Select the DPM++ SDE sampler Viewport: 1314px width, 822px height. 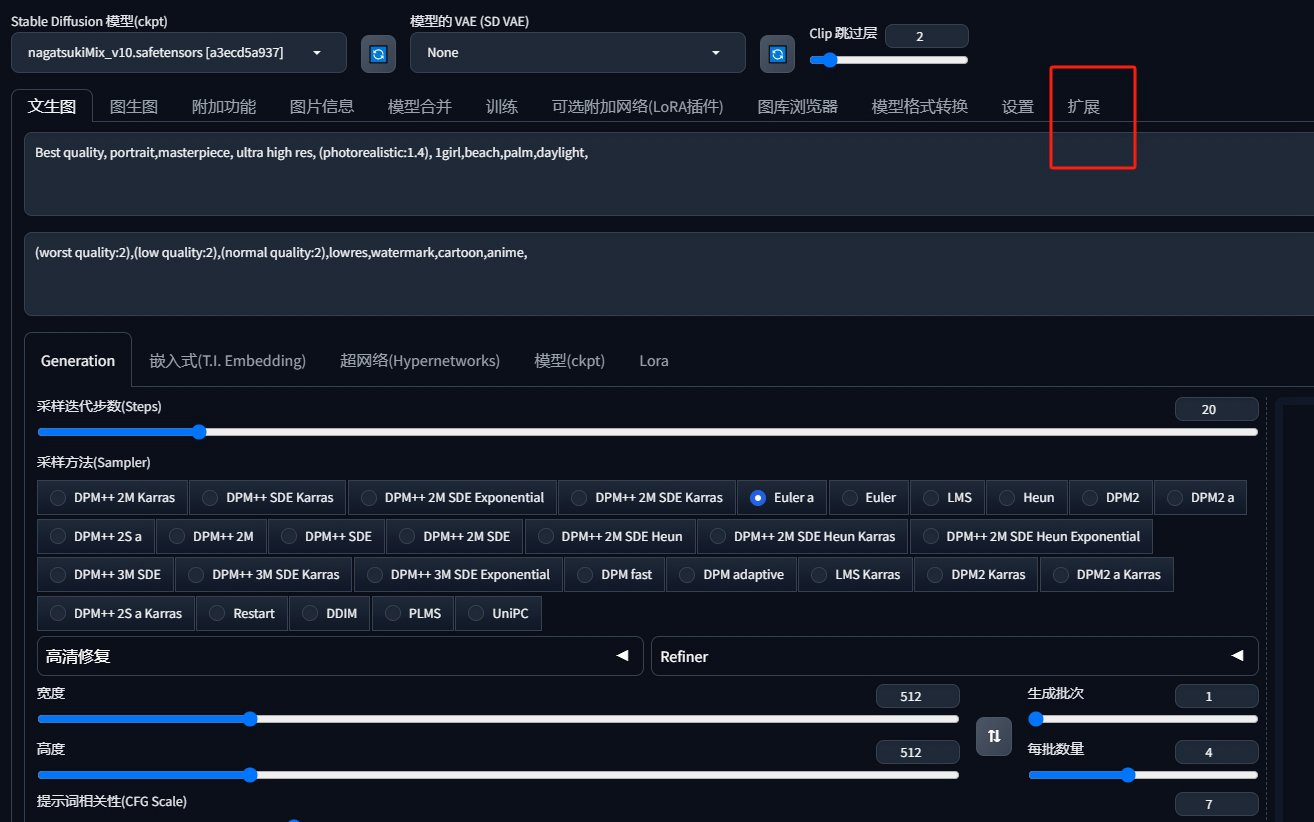coord(326,536)
